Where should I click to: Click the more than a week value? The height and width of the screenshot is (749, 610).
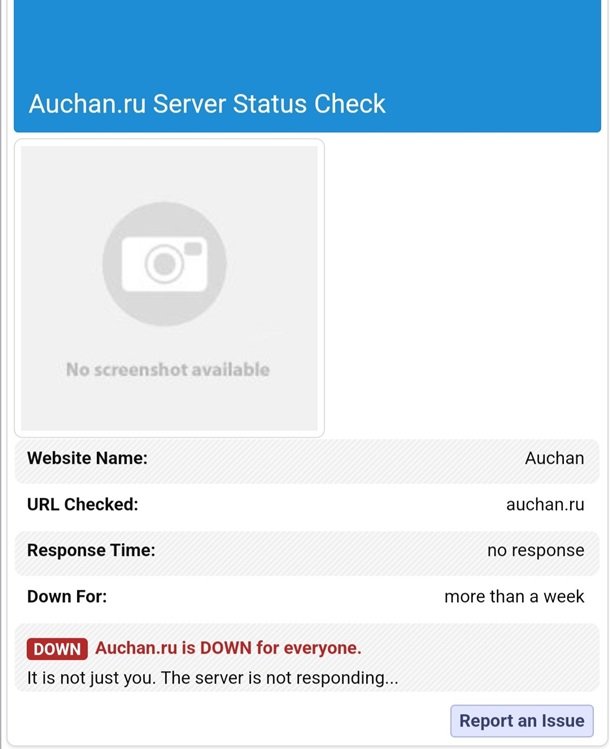(x=514, y=597)
